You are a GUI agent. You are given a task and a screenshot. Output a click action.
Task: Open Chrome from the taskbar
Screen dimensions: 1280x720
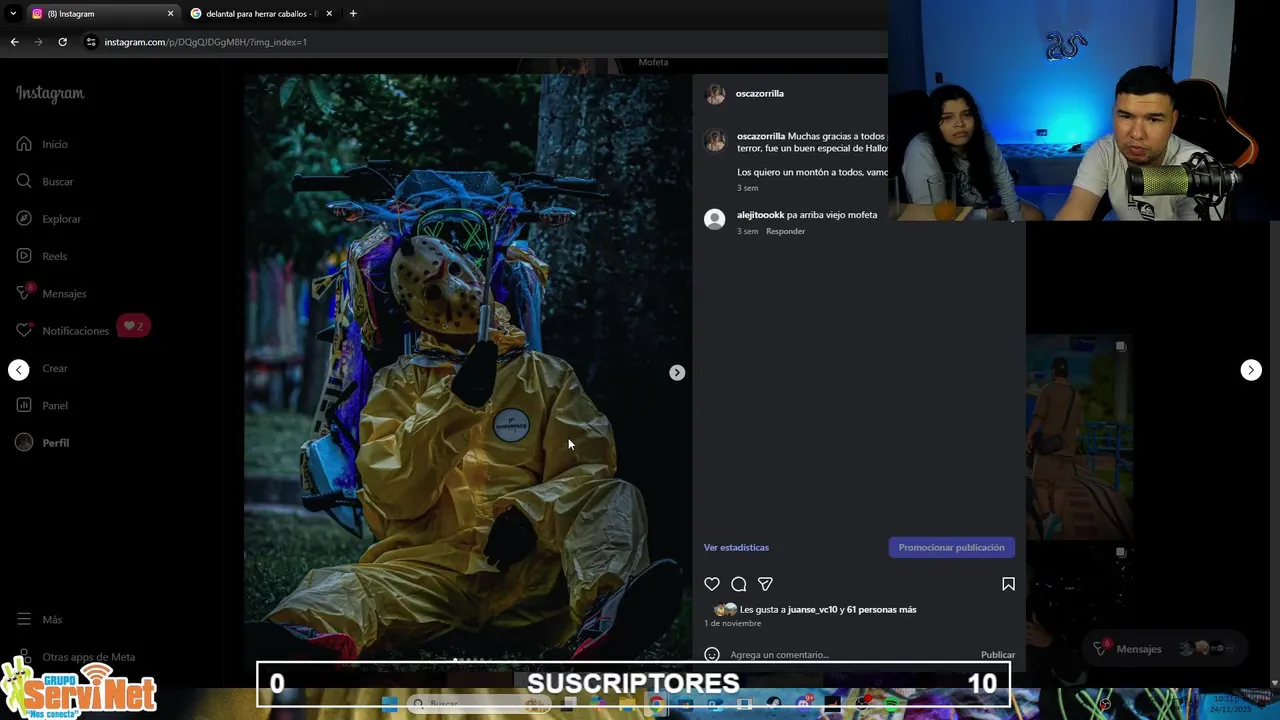[656, 704]
